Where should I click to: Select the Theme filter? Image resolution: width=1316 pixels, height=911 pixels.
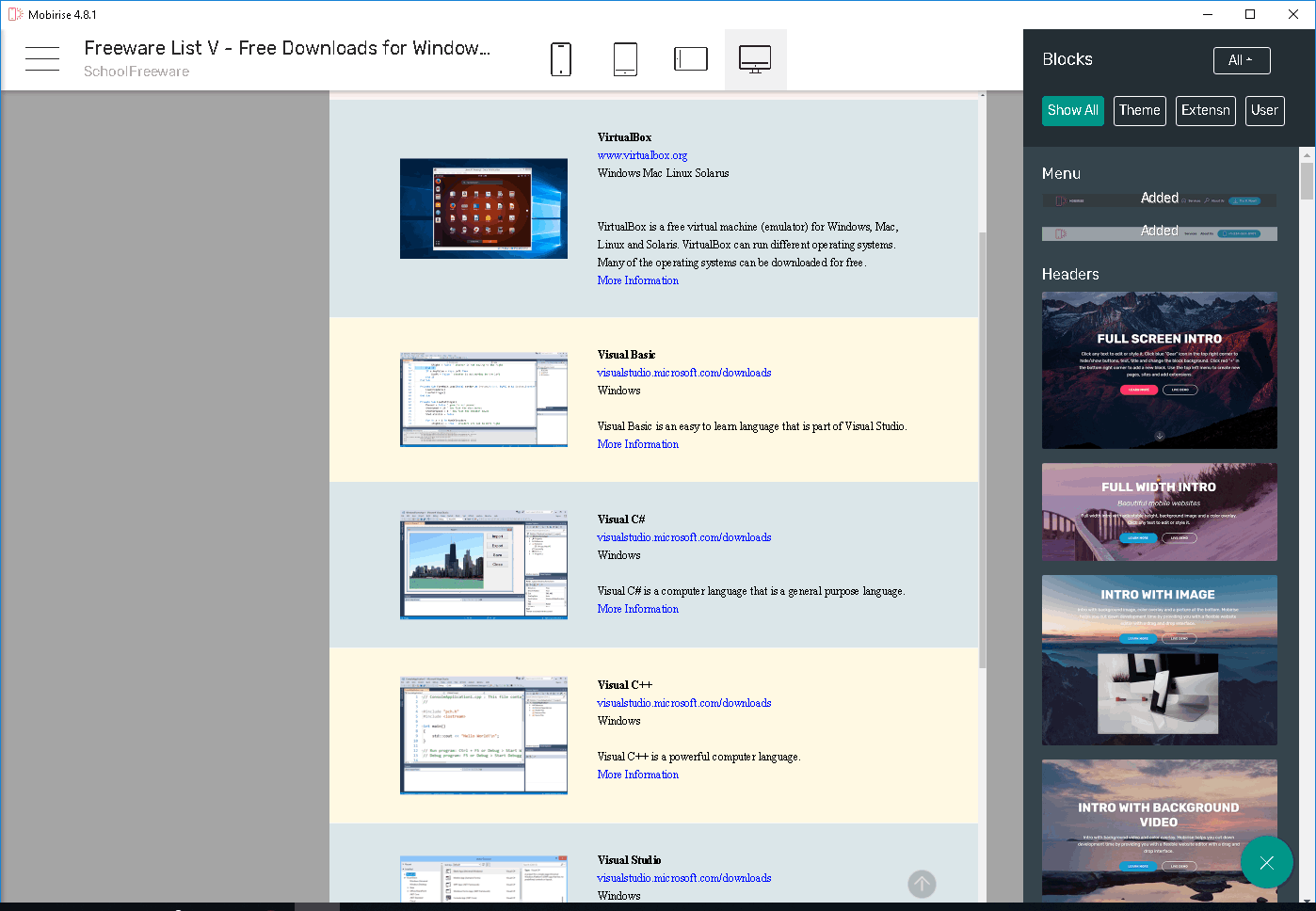(x=1140, y=111)
